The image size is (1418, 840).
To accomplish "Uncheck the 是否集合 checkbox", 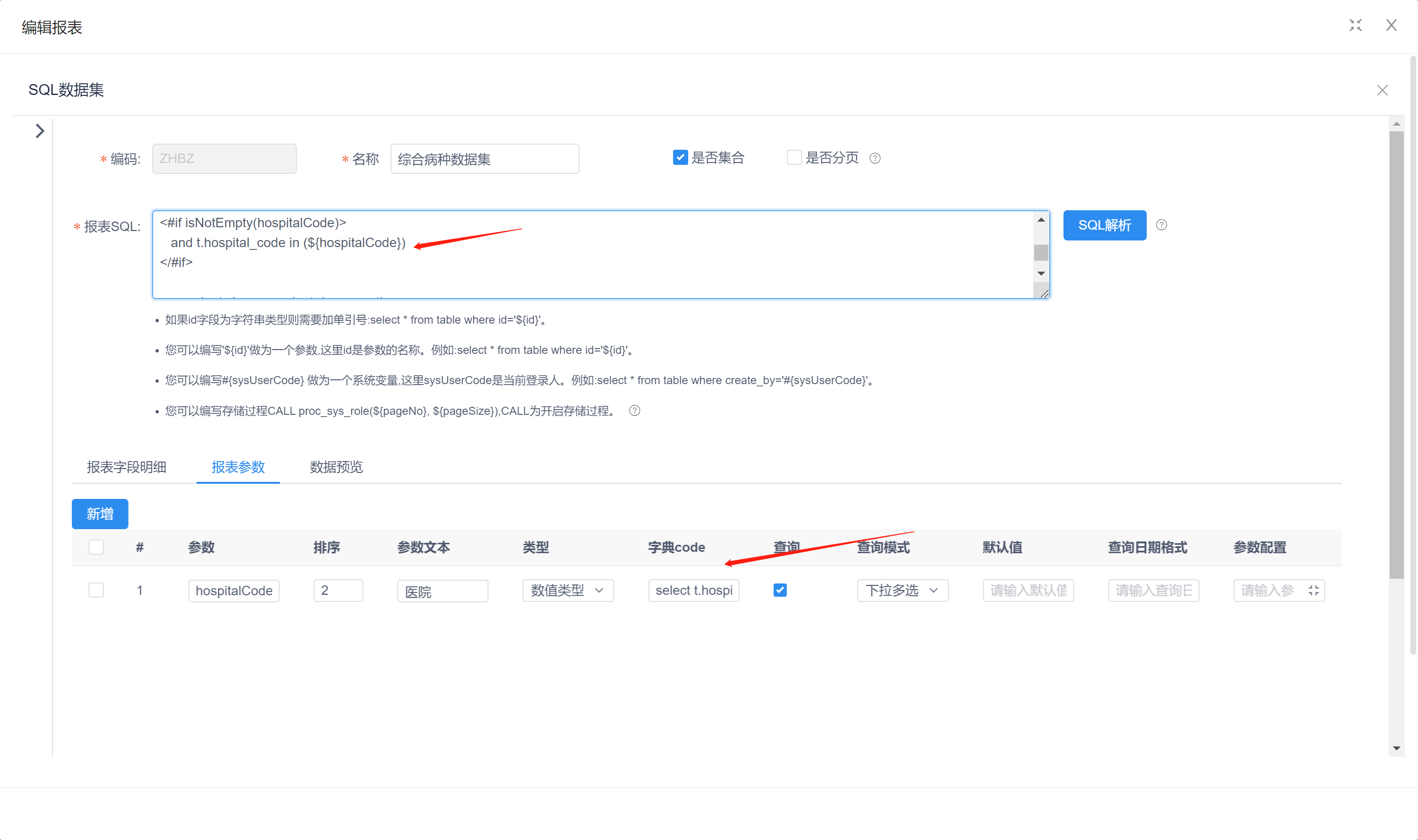I will [x=680, y=157].
